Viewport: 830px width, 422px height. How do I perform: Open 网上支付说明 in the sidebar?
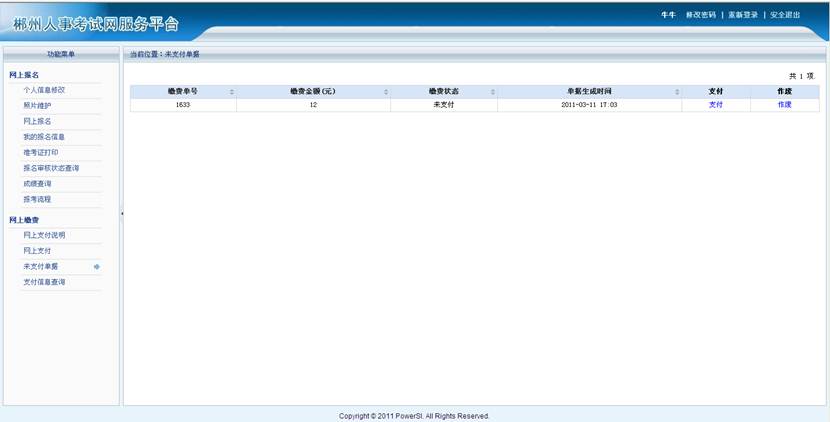(44, 235)
